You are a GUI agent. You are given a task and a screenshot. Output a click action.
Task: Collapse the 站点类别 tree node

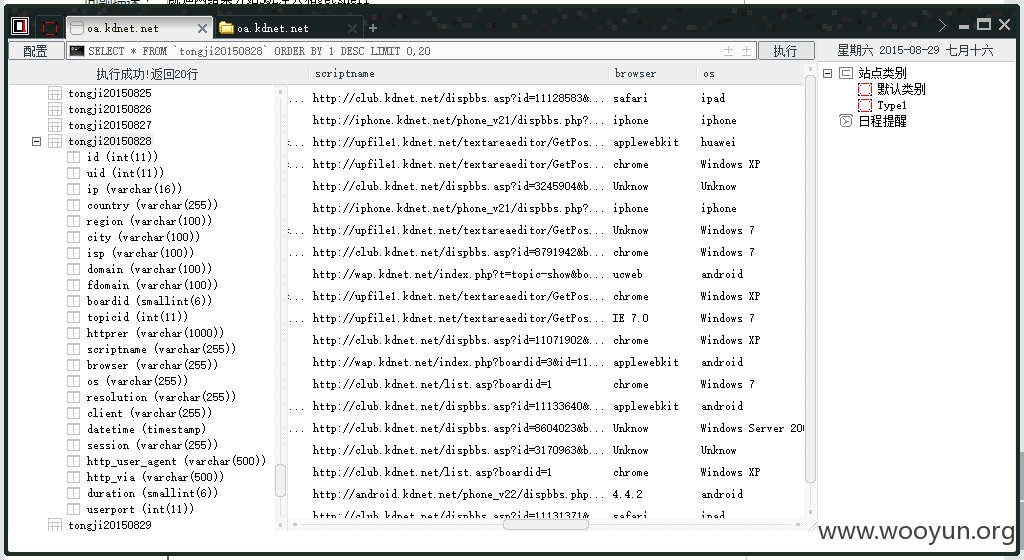point(827,73)
